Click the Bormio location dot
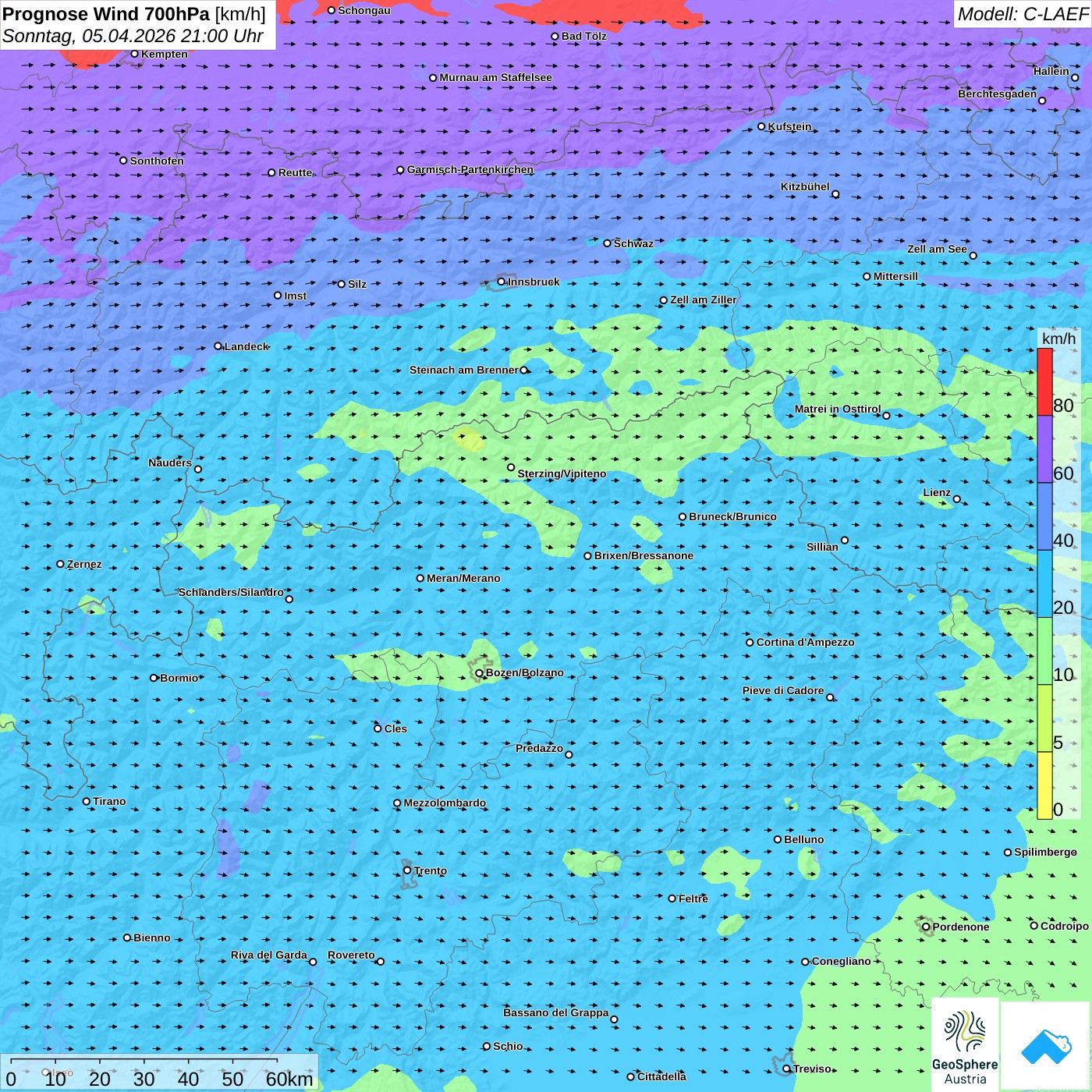 154,678
